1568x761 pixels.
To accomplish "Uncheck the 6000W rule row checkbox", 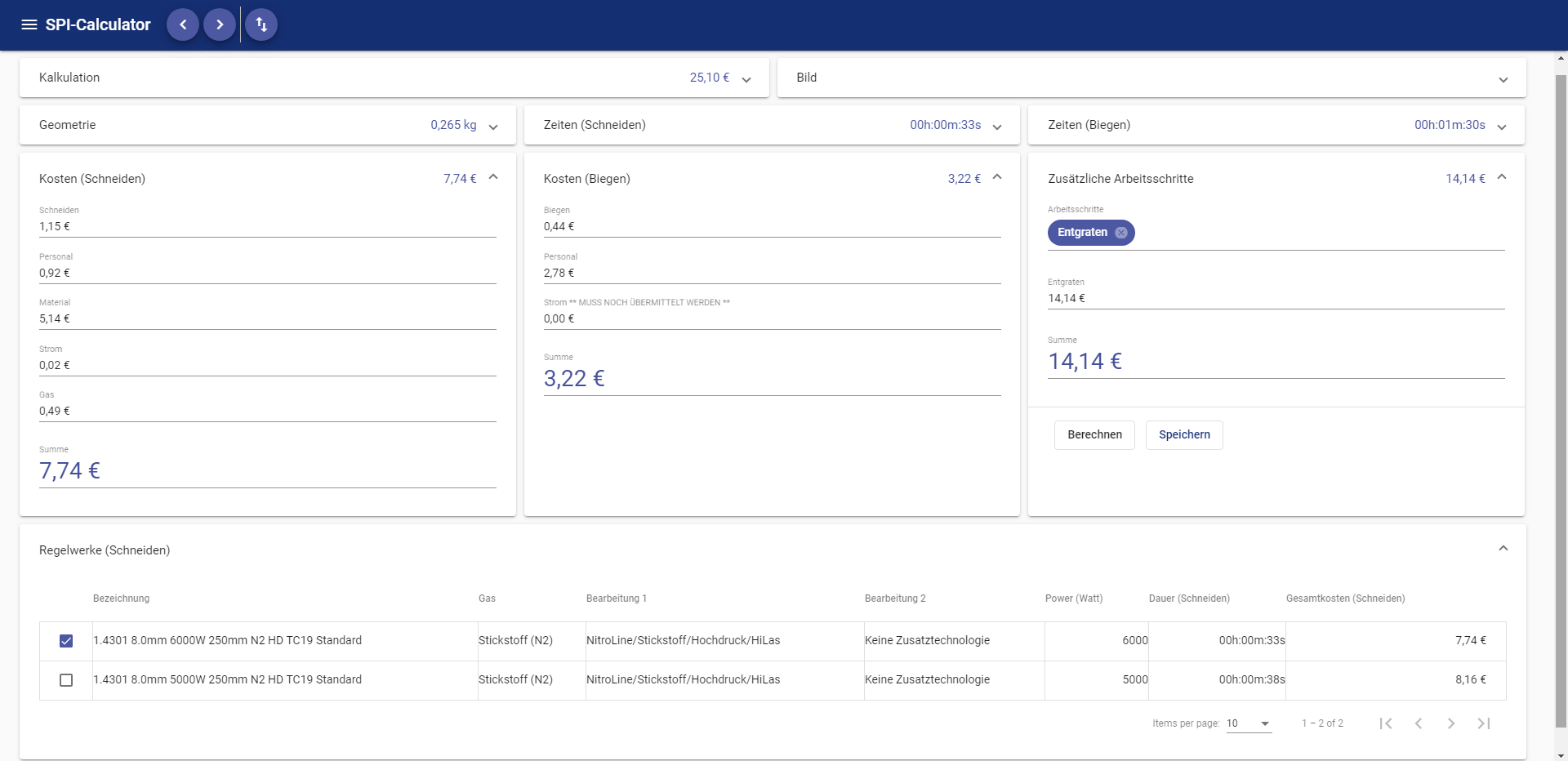I will pyautogui.click(x=66, y=641).
